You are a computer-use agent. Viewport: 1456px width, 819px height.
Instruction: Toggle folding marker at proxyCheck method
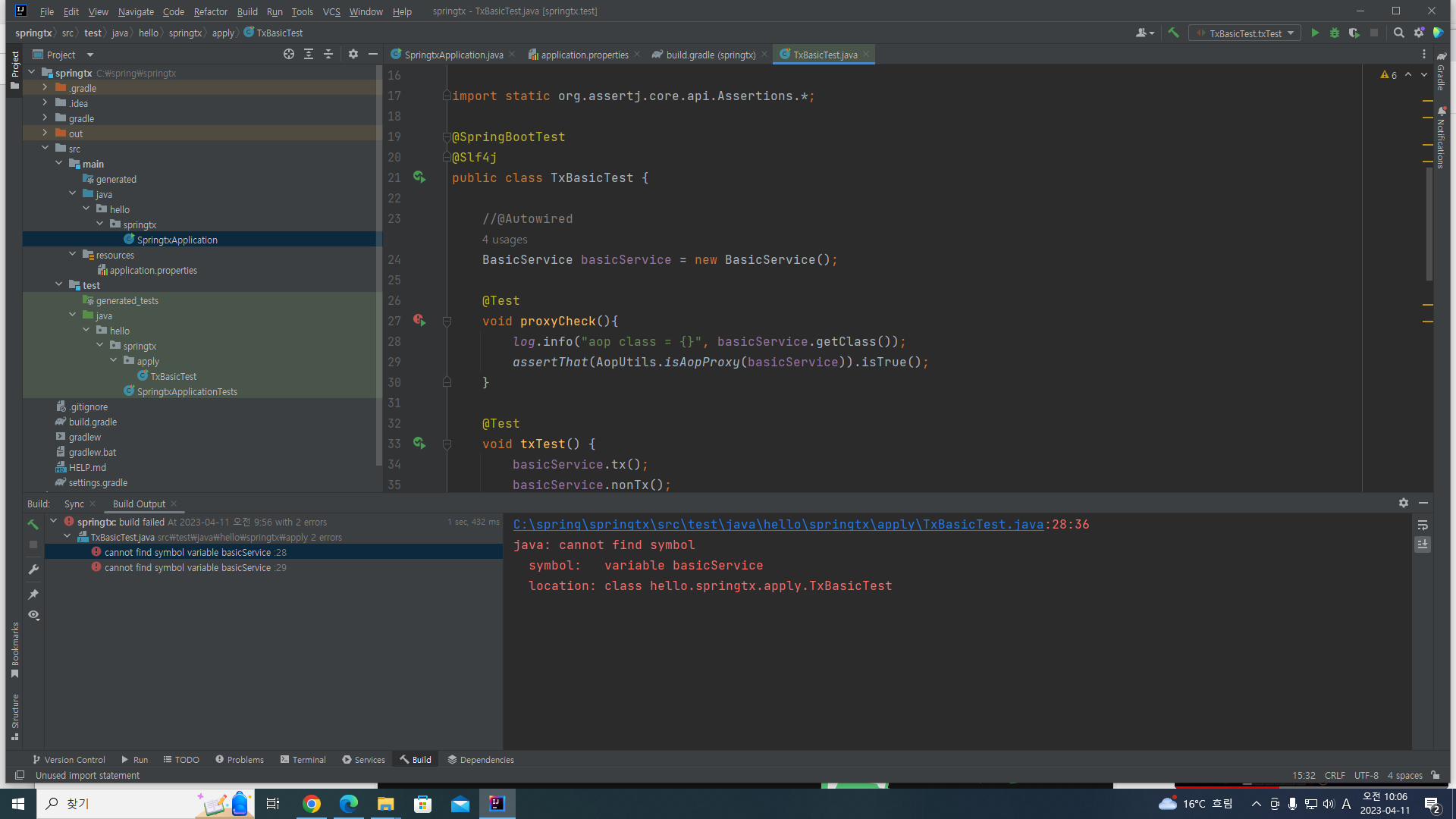(447, 322)
